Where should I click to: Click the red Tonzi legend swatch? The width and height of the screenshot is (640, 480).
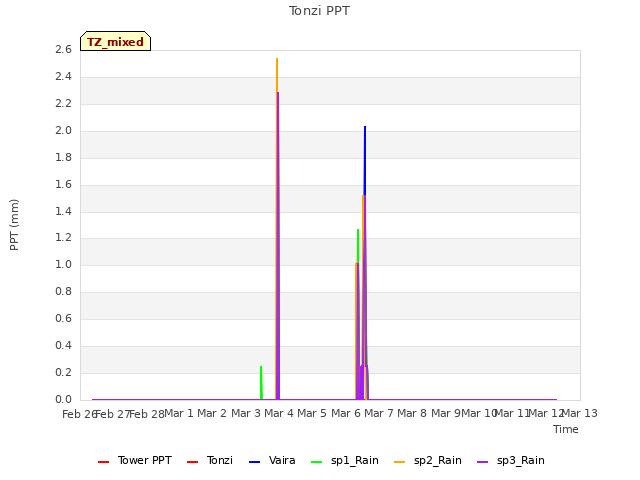pyautogui.click(x=192, y=462)
